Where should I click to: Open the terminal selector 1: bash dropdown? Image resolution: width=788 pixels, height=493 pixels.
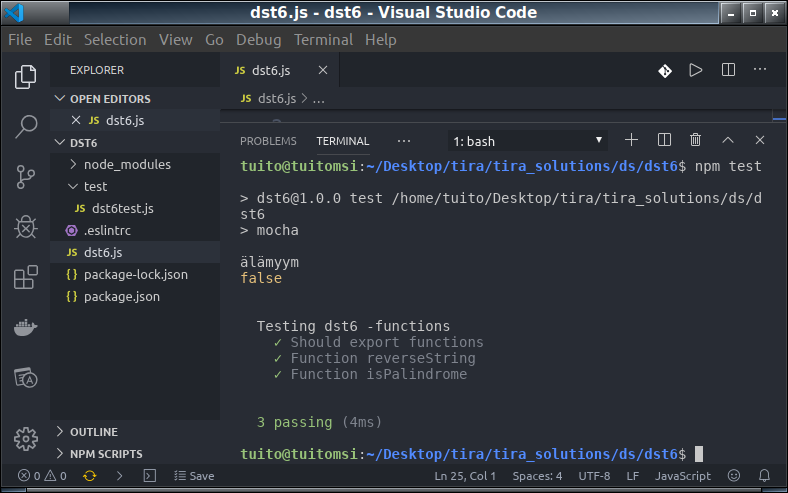pos(528,141)
